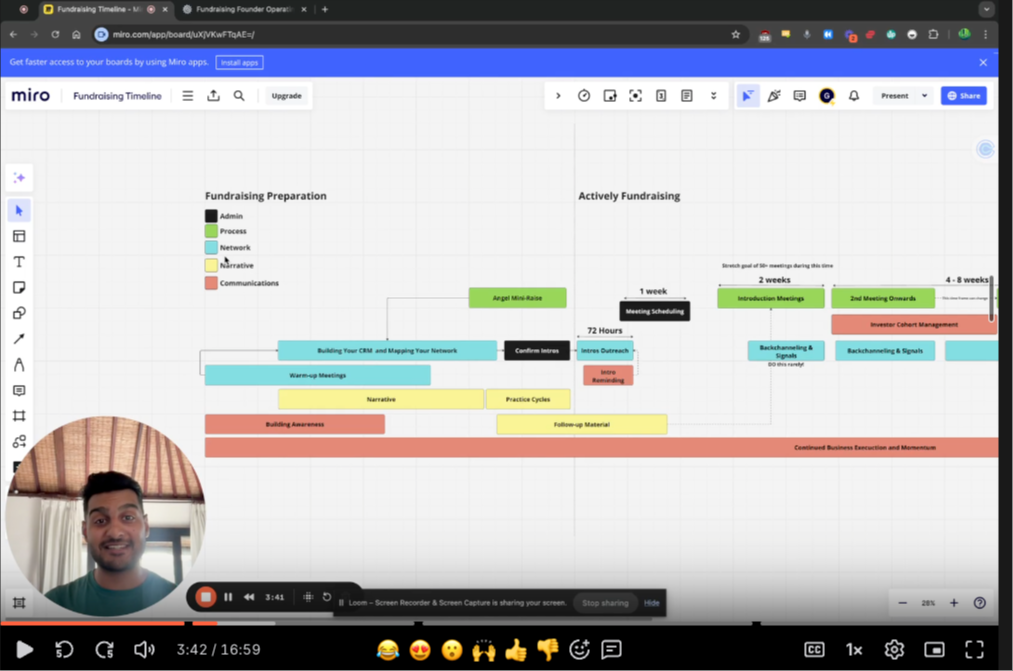Change the 1x playback speed
This screenshot has width=1013, height=671.
854,649
